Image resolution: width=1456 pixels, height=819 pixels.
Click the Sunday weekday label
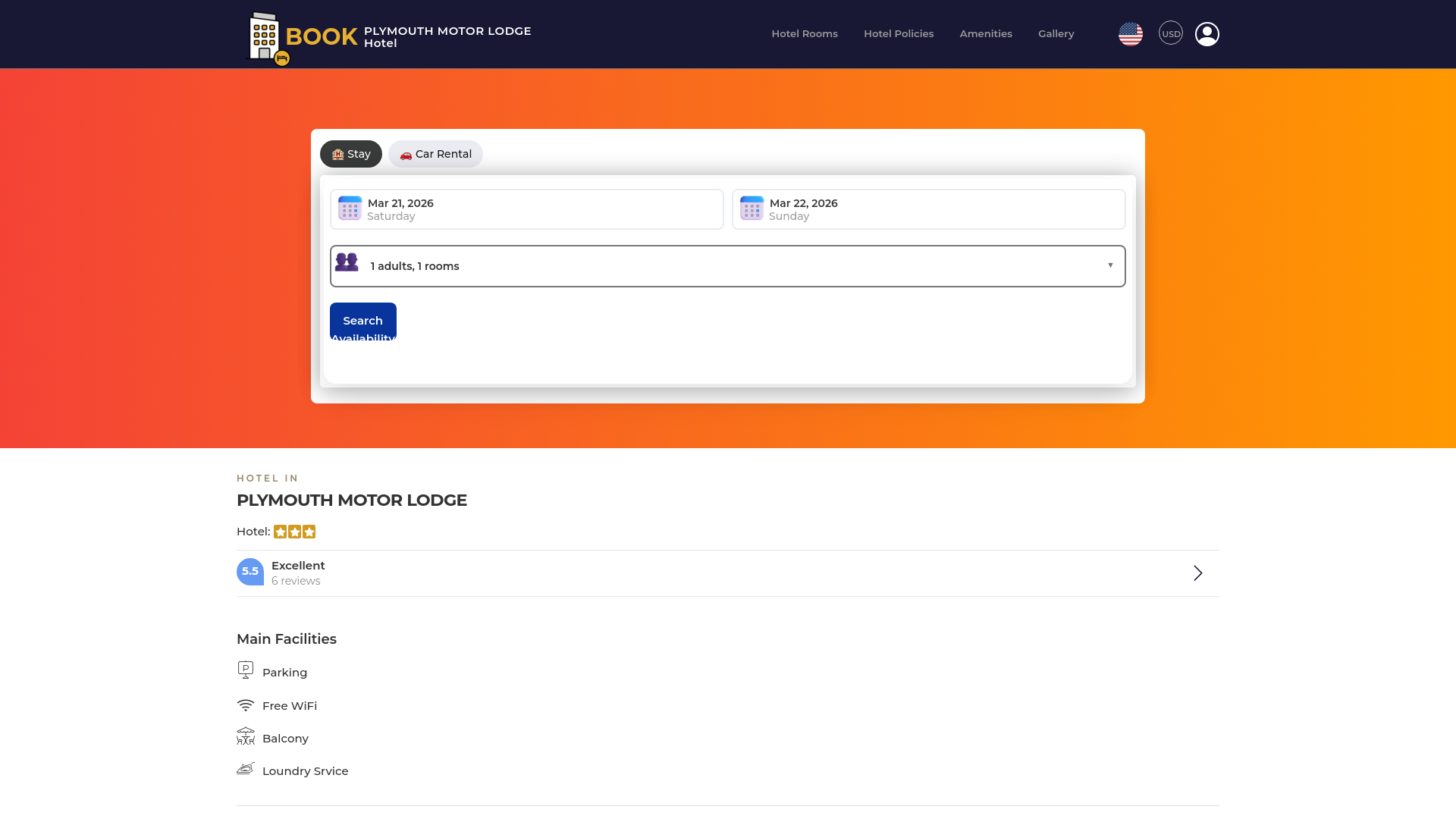789,216
